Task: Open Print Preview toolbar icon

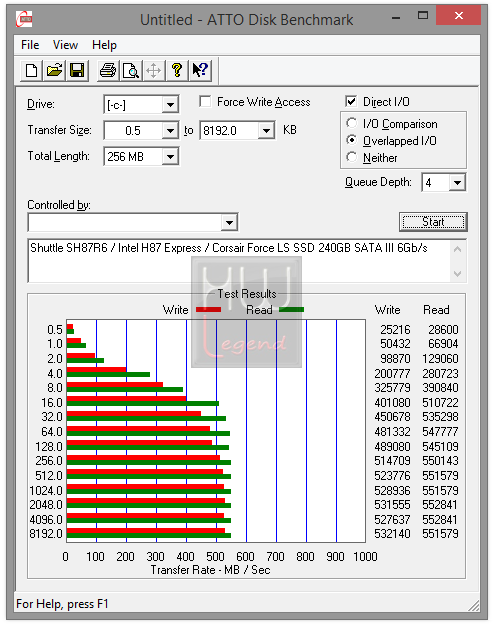Action: point(130,71)
